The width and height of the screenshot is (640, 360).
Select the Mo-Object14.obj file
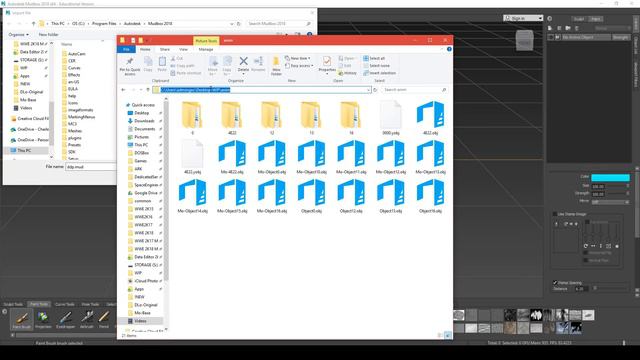click(193, 196)
